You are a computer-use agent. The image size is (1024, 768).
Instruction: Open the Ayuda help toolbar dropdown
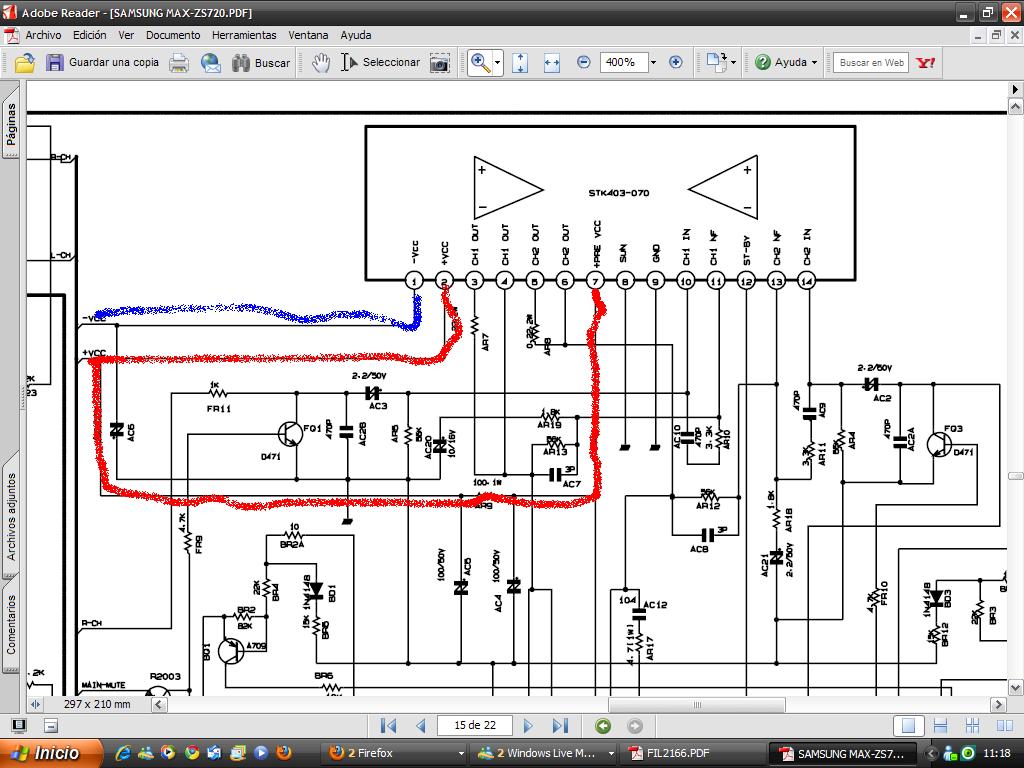click(x=786, y=63)
